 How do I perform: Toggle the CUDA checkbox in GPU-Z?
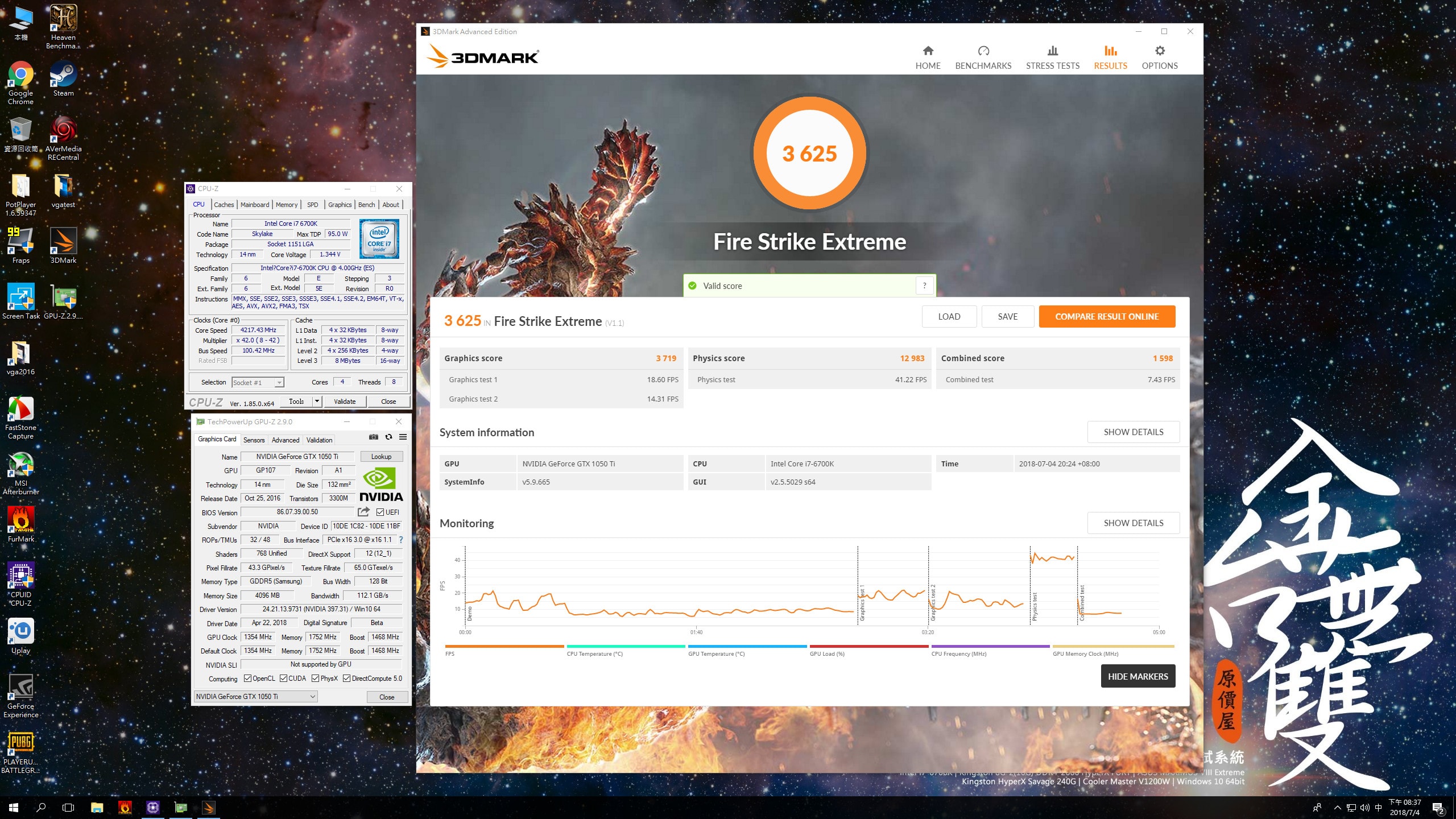pyautogui.click(x=283, y=678)
